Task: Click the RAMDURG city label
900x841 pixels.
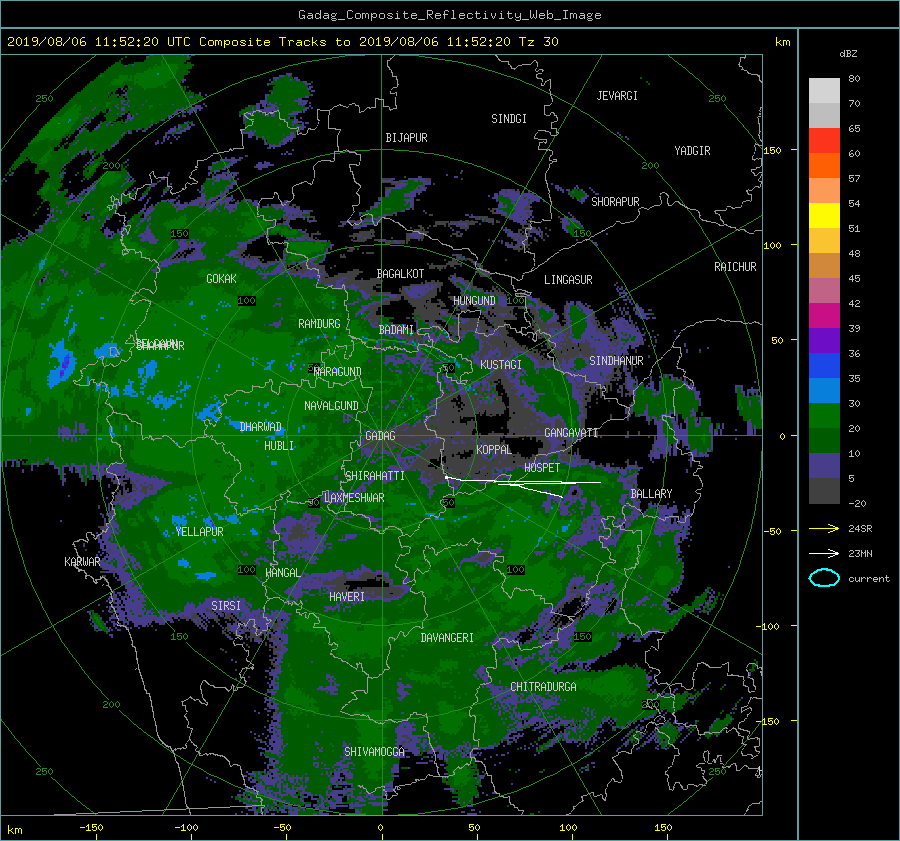Action: coord(319,324)
